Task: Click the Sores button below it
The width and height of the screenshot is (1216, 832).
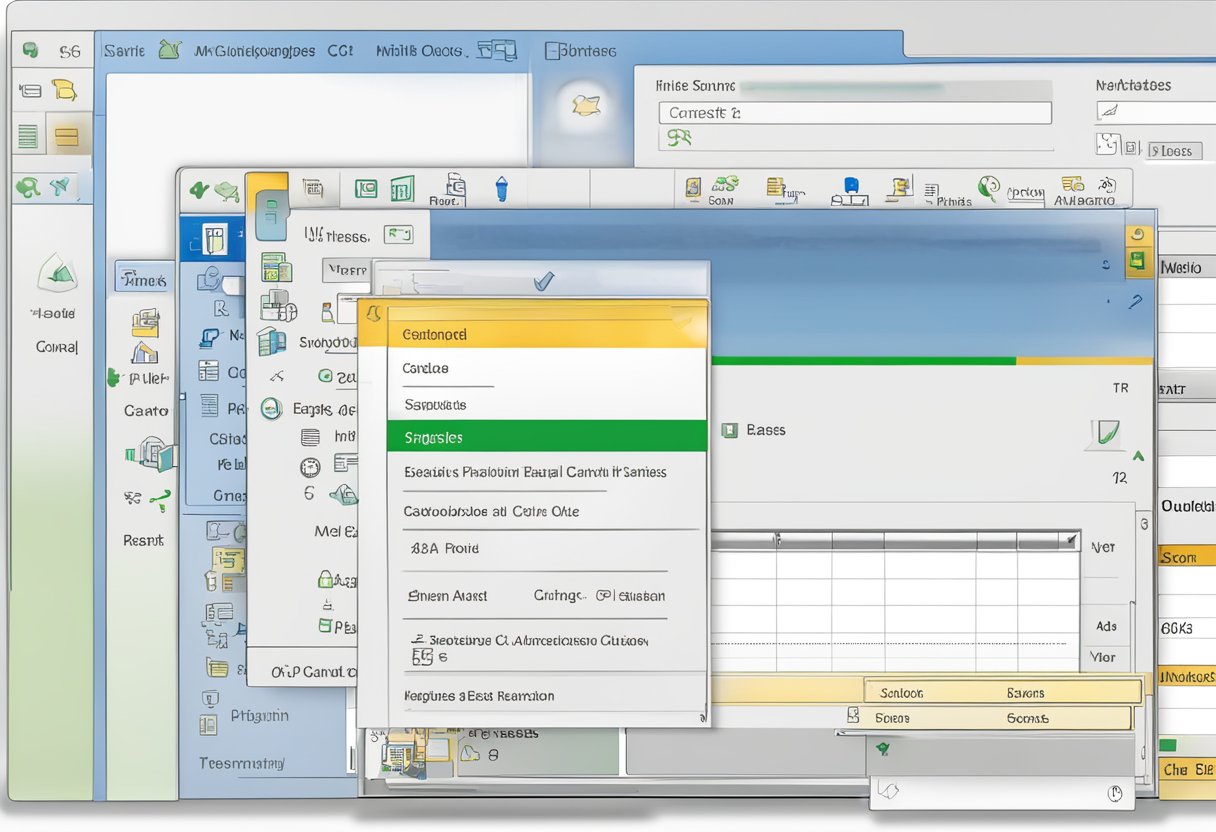Action: click(893, 717)
